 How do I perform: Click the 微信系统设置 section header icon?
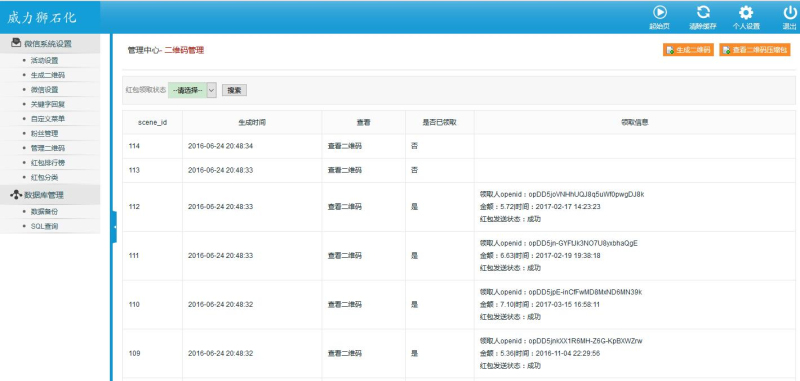pyautogui.click(x=16, y=43)
